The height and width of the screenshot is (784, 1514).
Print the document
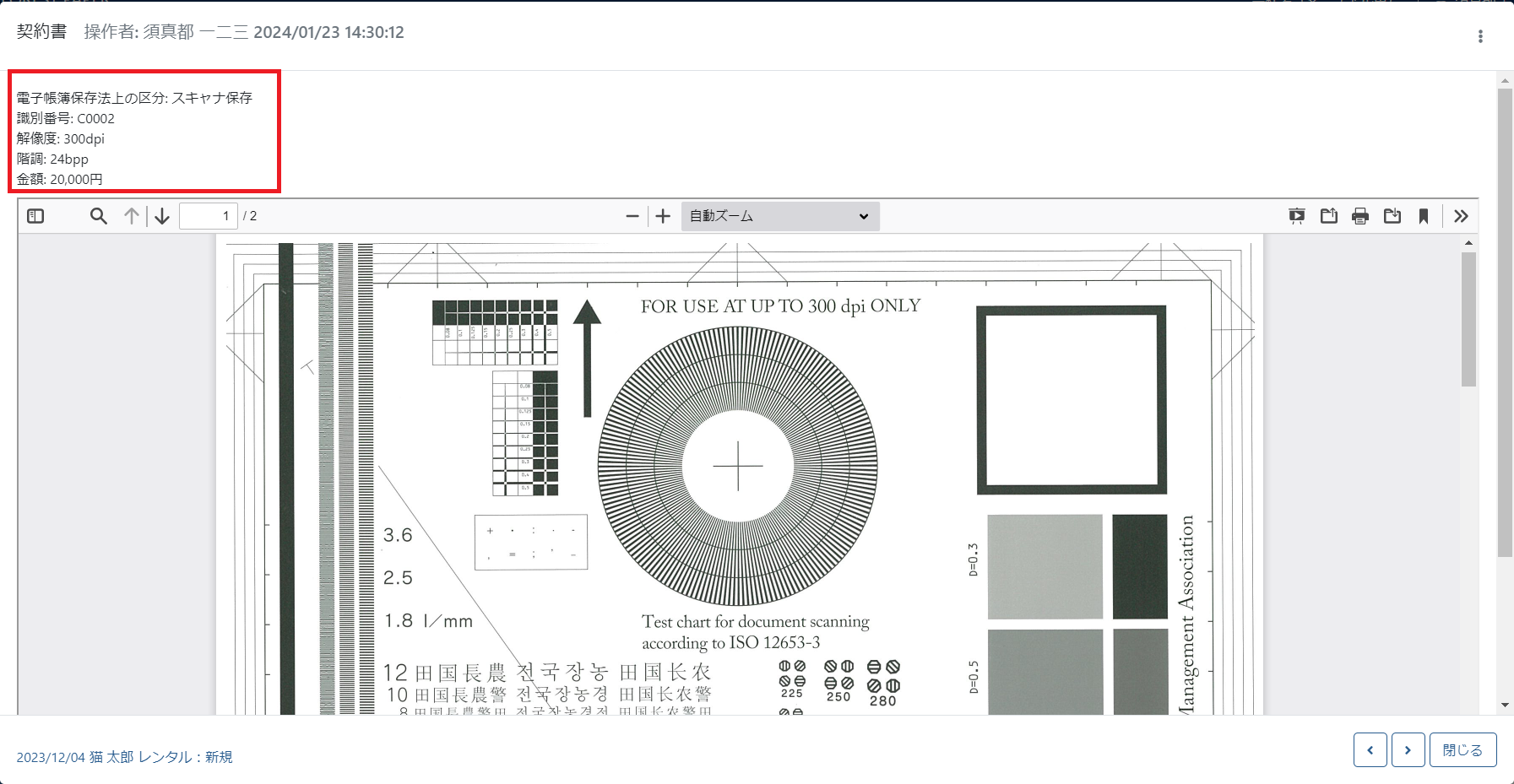[1360, 216]
